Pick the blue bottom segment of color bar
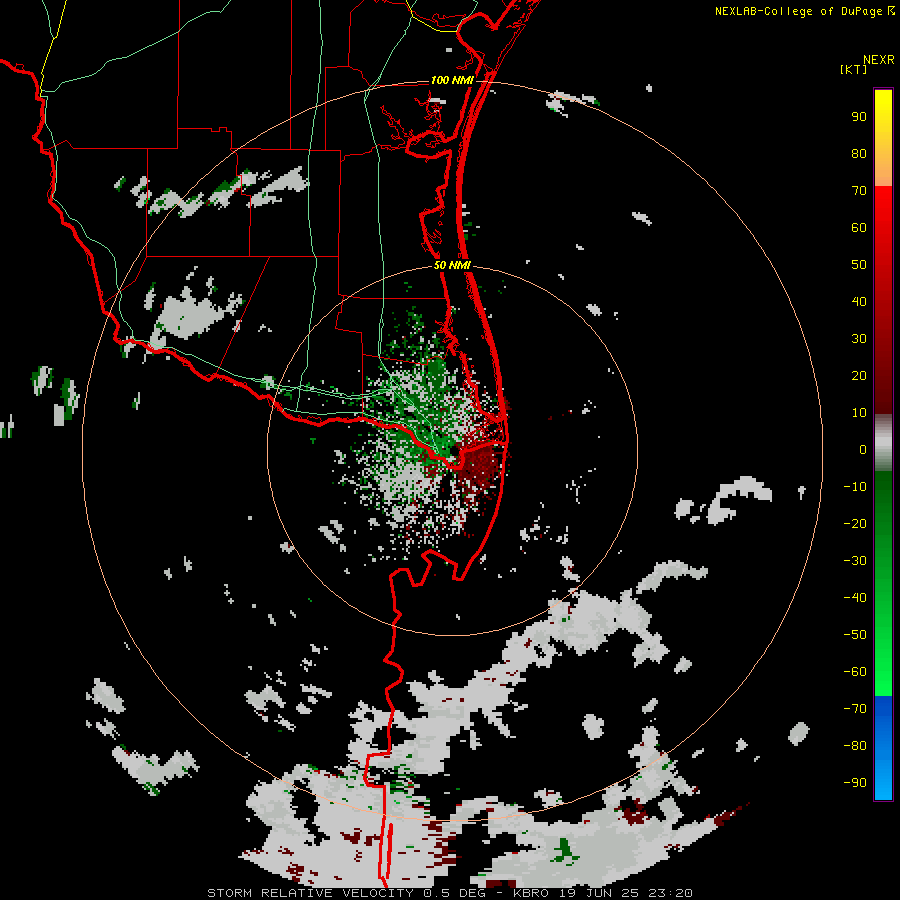900x900 pixels. [883, 748]
